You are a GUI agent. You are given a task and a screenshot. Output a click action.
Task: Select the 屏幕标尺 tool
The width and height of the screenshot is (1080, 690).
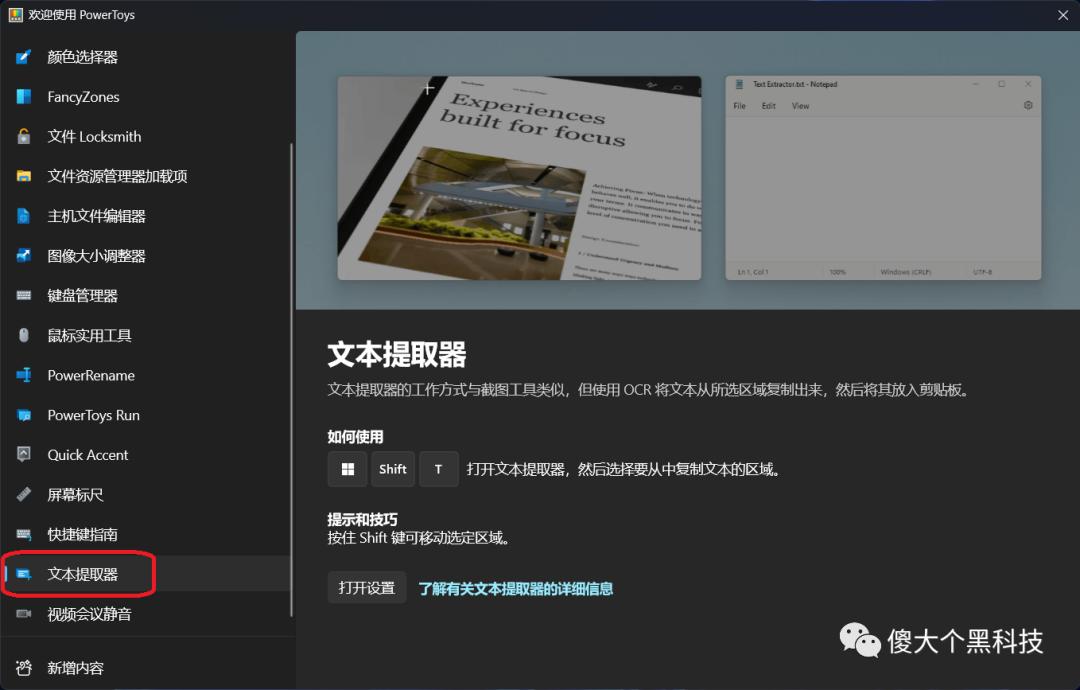click(75, 494)
